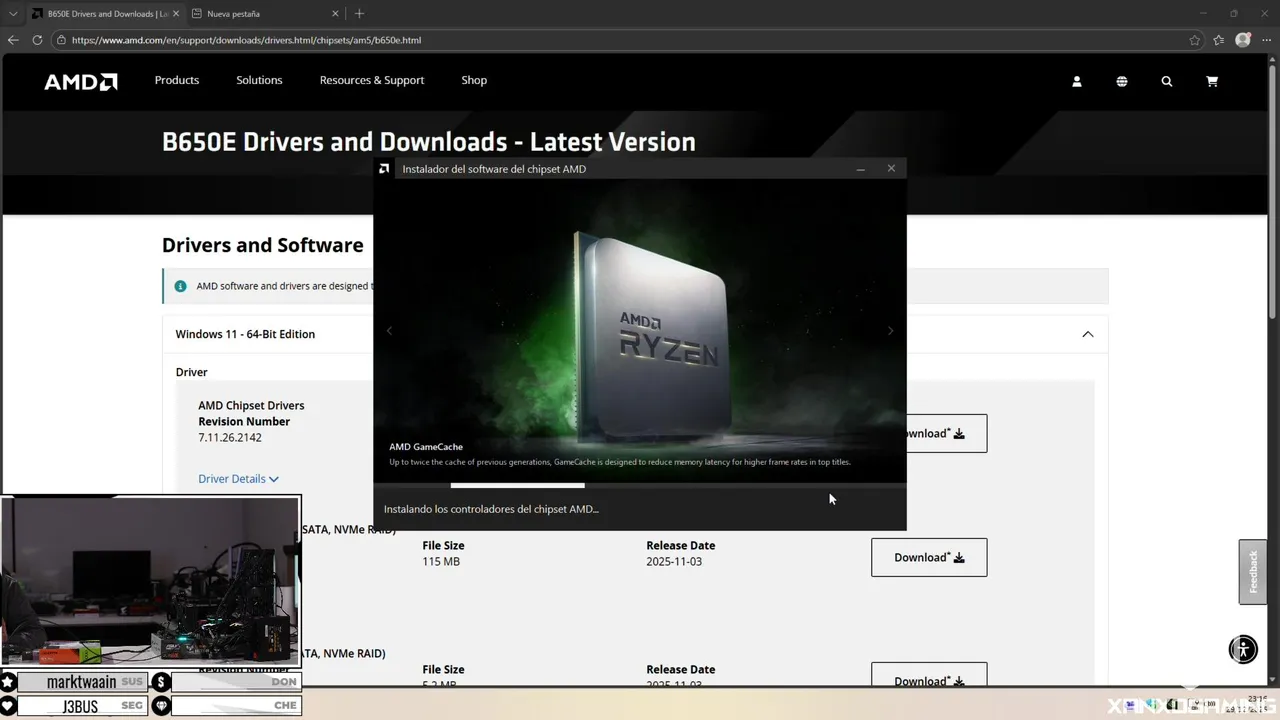The image size is (1280, 720).
Task: Click the dollar icon in stream overlay
Action: click(160, 682)
